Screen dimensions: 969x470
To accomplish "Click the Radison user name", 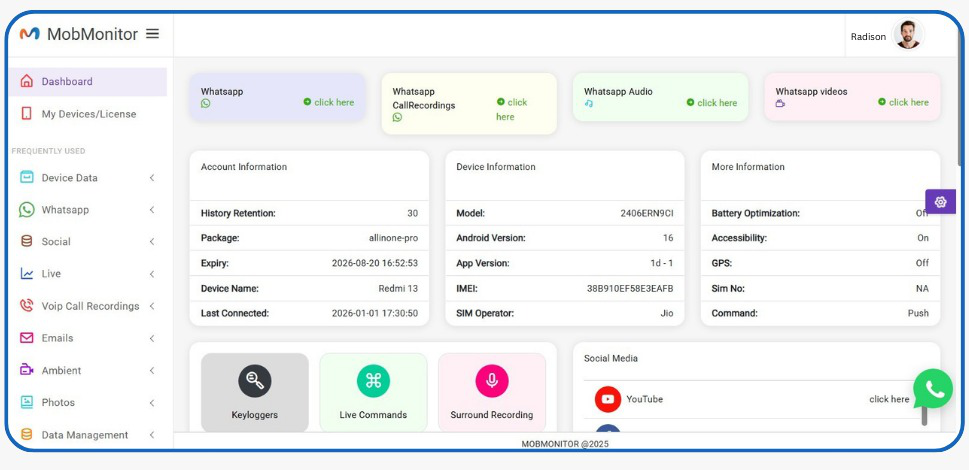I will (868, 36).
